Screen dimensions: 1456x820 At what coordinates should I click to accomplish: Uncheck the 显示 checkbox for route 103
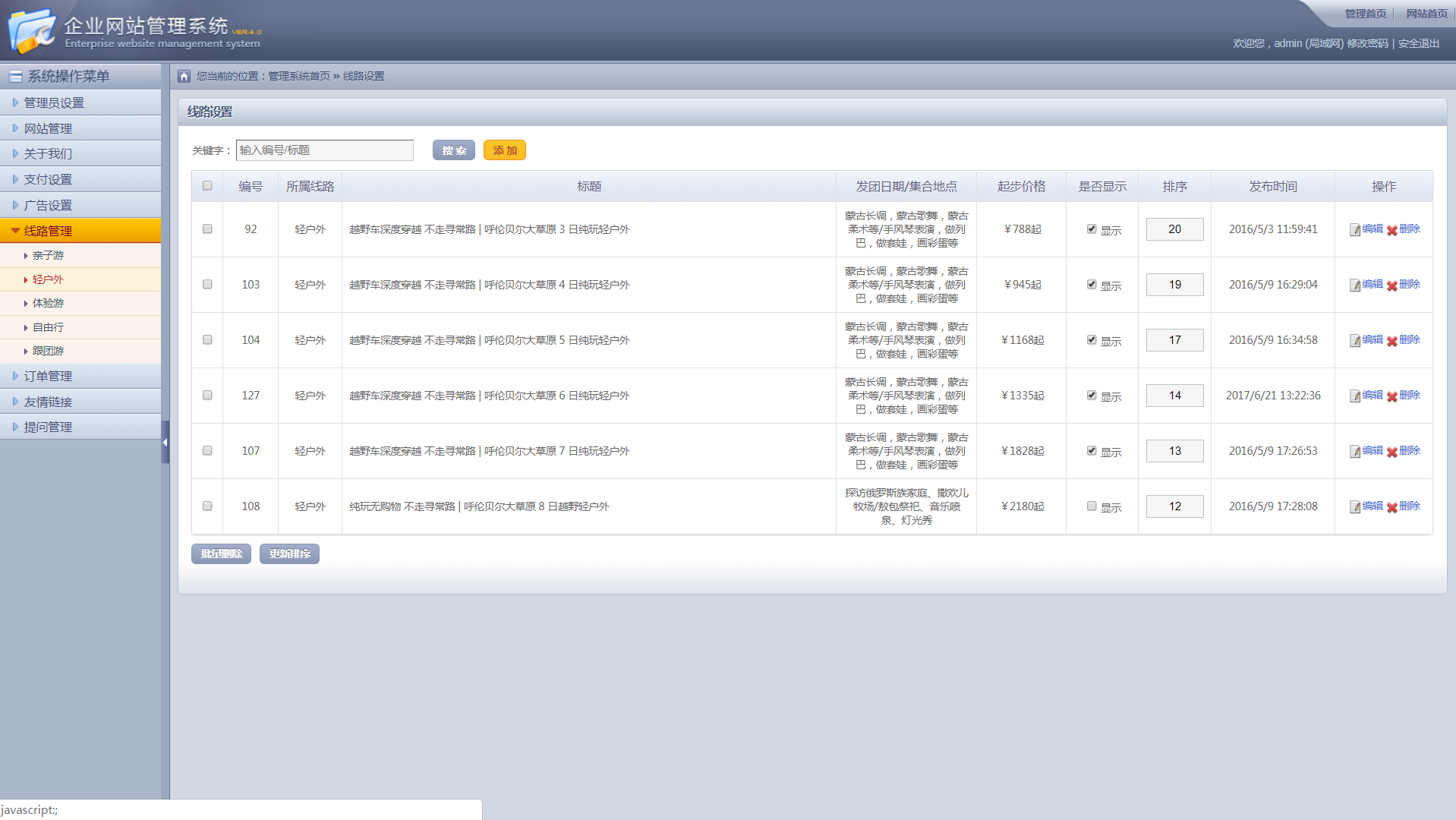tap(1092, 285)
